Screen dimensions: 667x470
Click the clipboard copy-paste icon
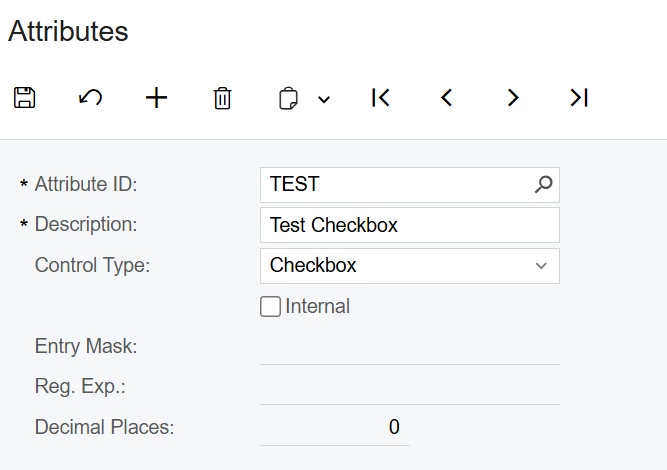(x=288, y=98)
